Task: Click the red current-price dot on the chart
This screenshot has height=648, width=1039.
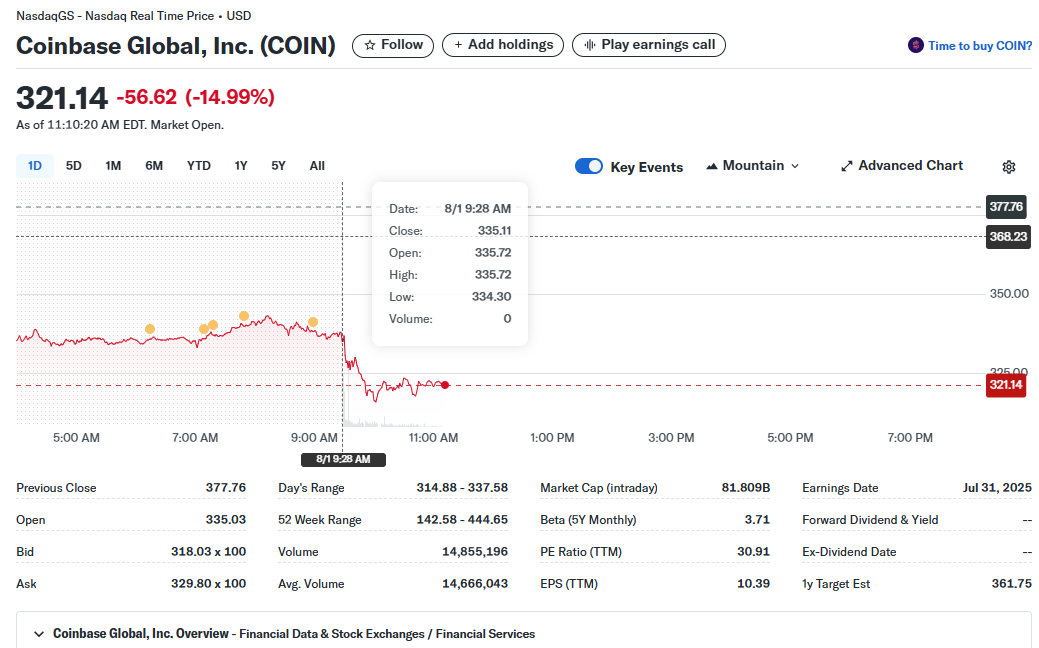Action: [x=445, y=385]
